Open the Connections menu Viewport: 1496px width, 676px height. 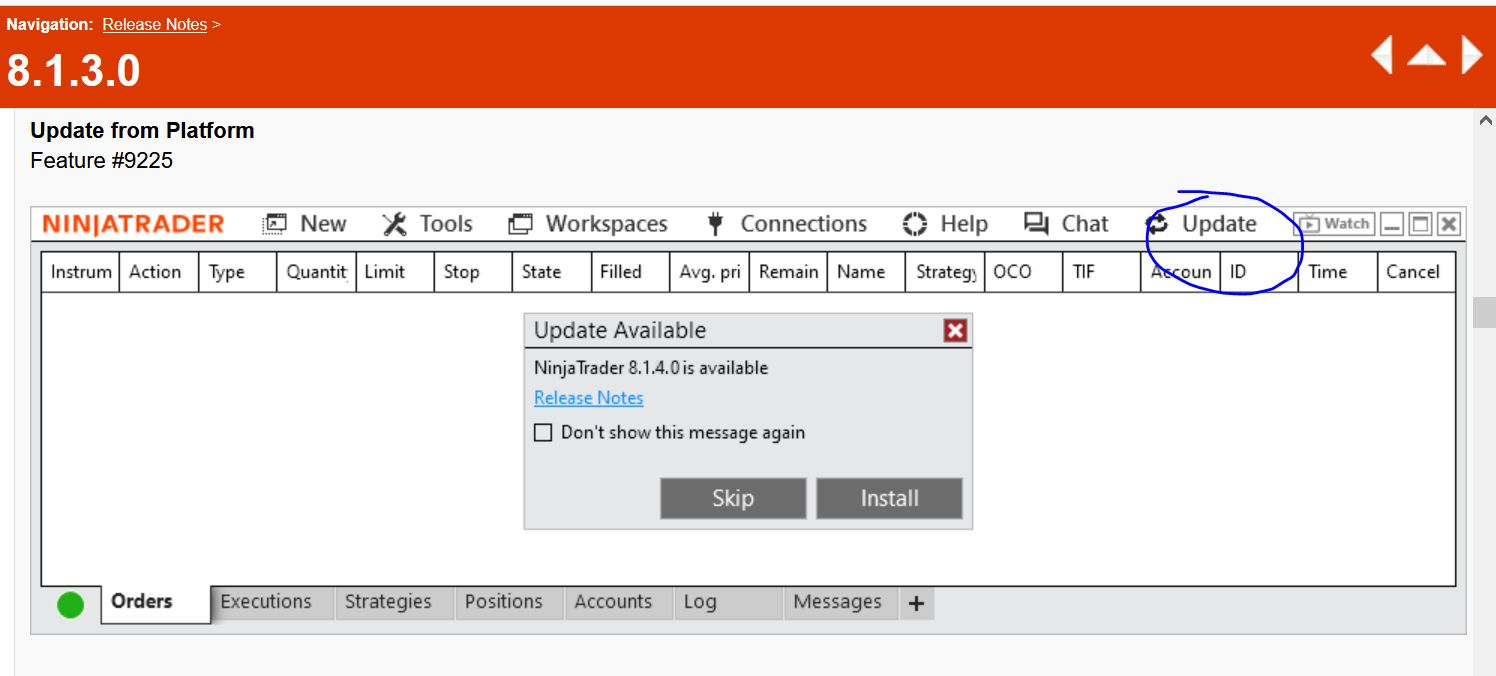pos(786,224)
